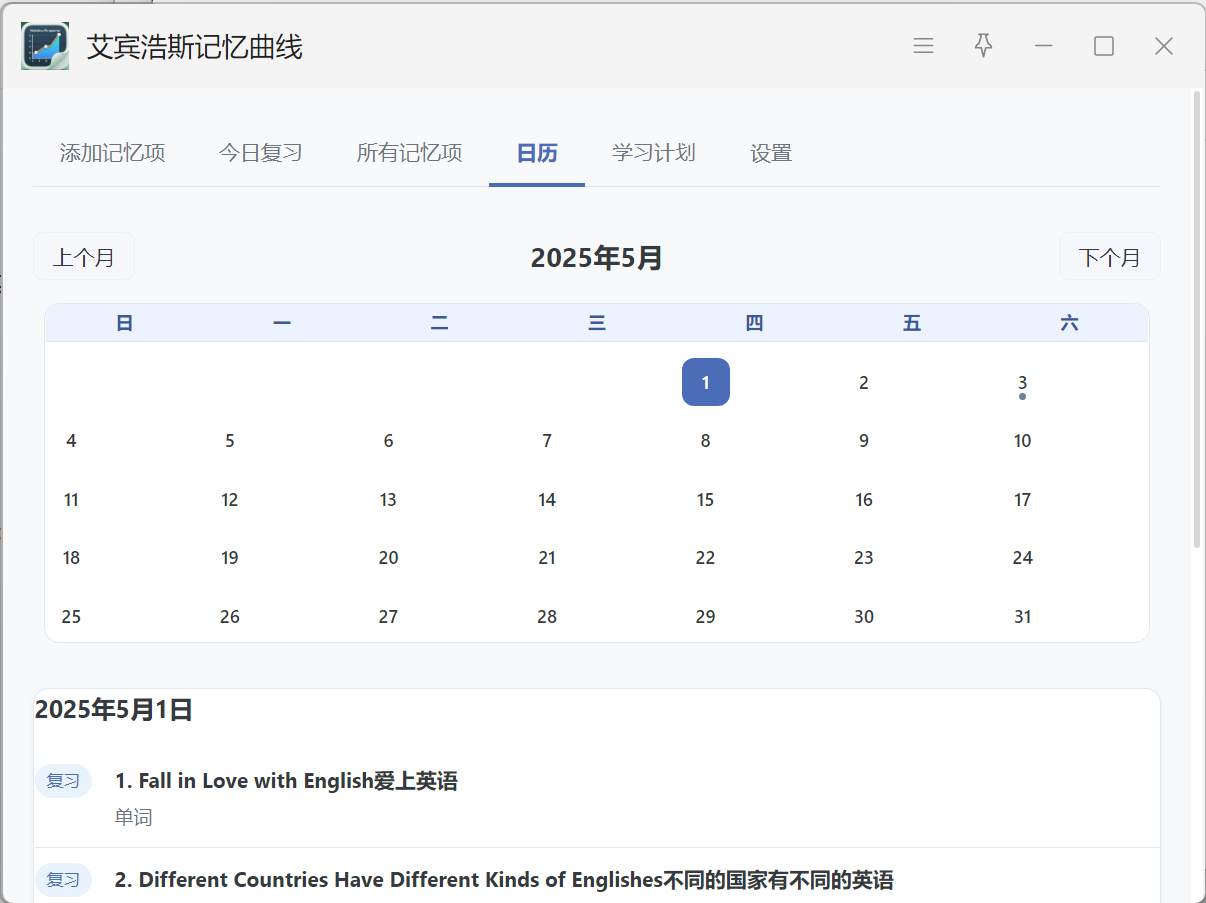This screenshot has width=1206, height=903.
Task: Minimize the window
Action: click(x=1044, y=46)
